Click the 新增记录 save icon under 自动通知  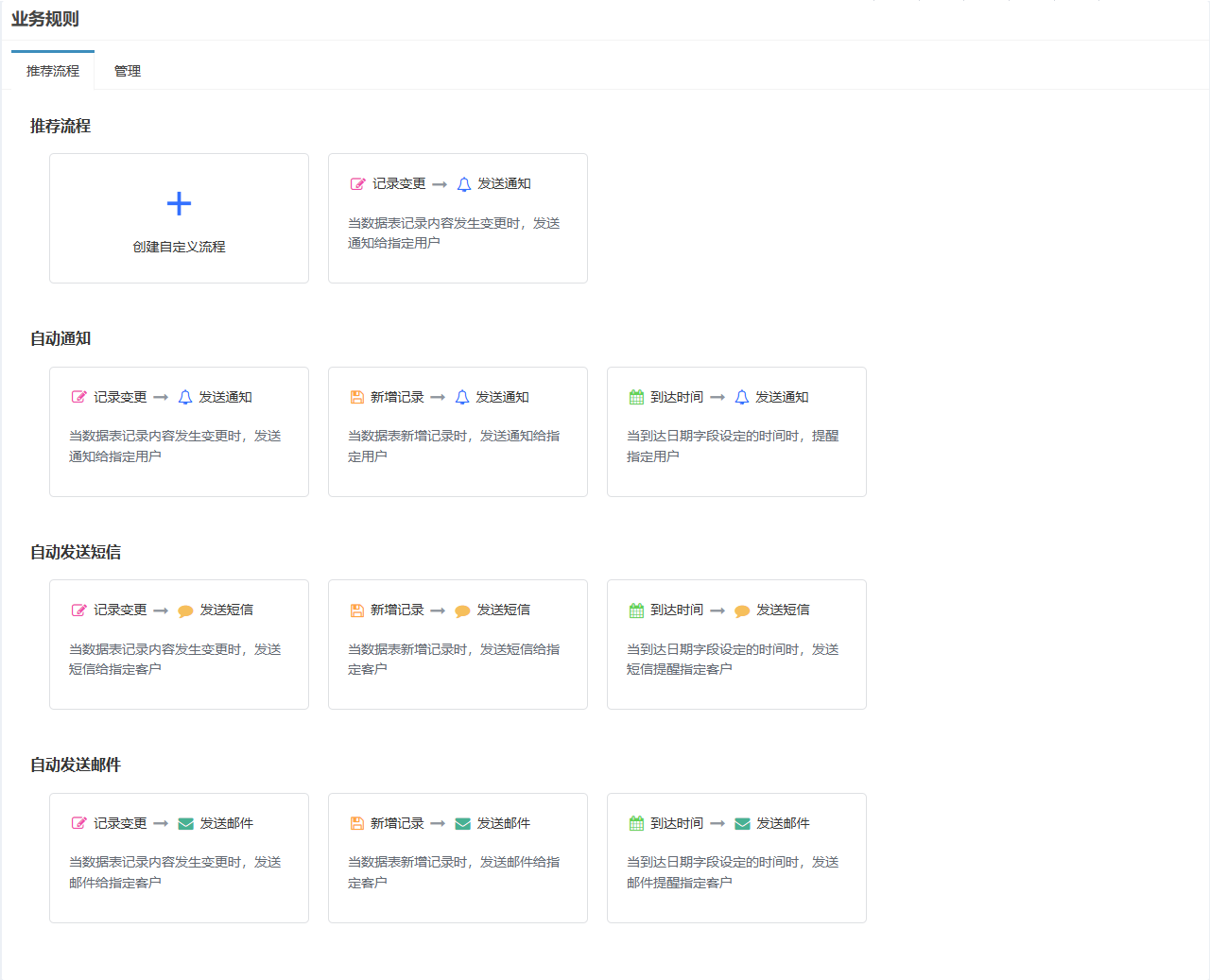(x=357, y=397)
